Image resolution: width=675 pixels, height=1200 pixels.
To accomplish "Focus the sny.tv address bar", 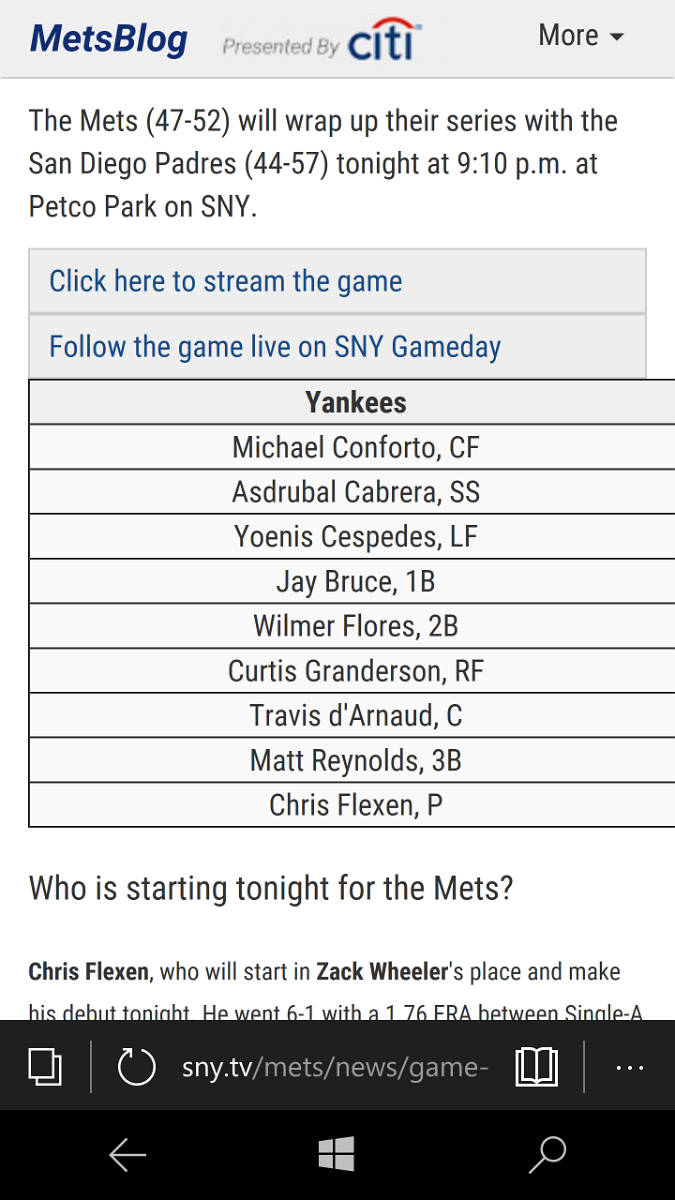I will click(335, 1067).
